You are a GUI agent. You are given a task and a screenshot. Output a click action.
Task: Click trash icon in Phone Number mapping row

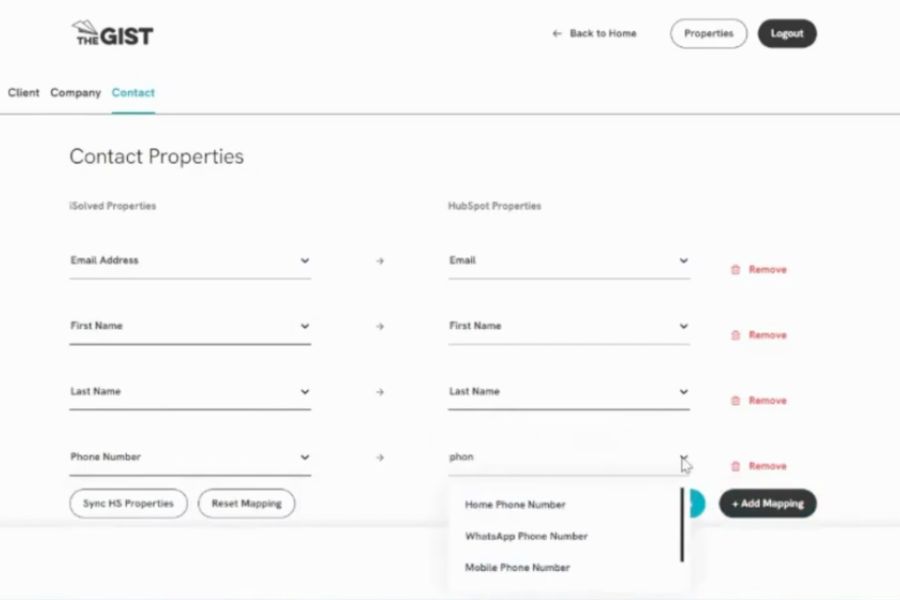[x=735, y=466]
